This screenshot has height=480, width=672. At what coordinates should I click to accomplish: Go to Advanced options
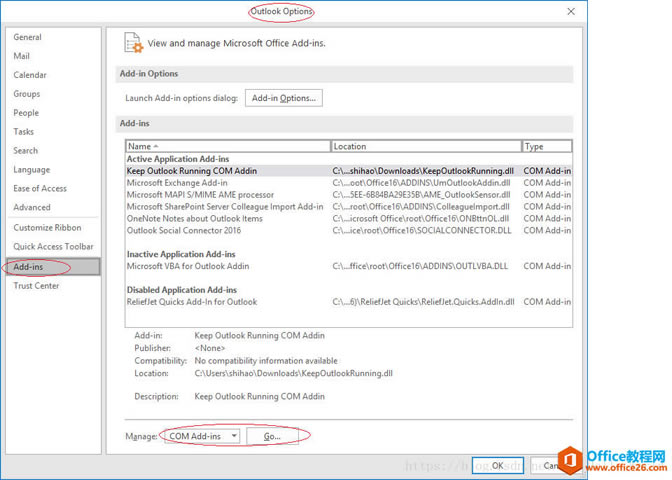click(32, 207)
